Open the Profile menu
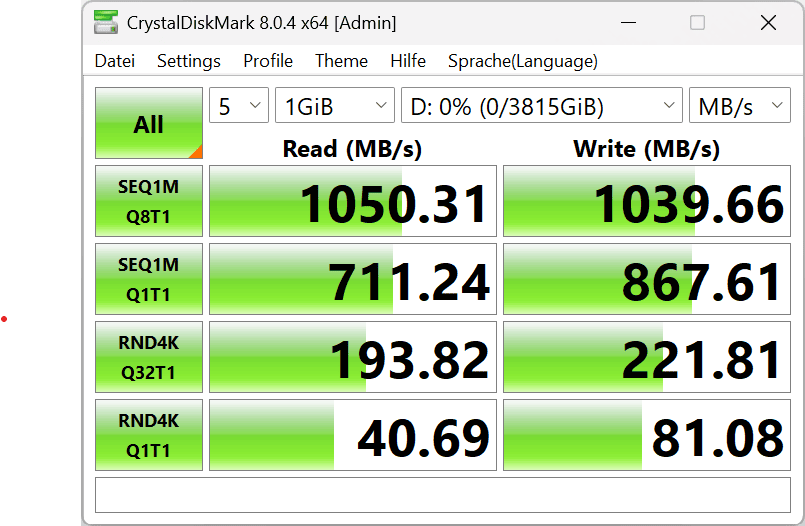 (268, 61)
